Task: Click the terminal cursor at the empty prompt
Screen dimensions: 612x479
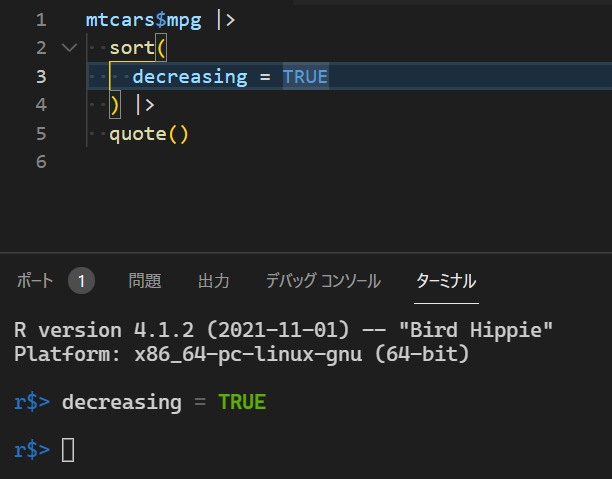Action: coord(68,450)
